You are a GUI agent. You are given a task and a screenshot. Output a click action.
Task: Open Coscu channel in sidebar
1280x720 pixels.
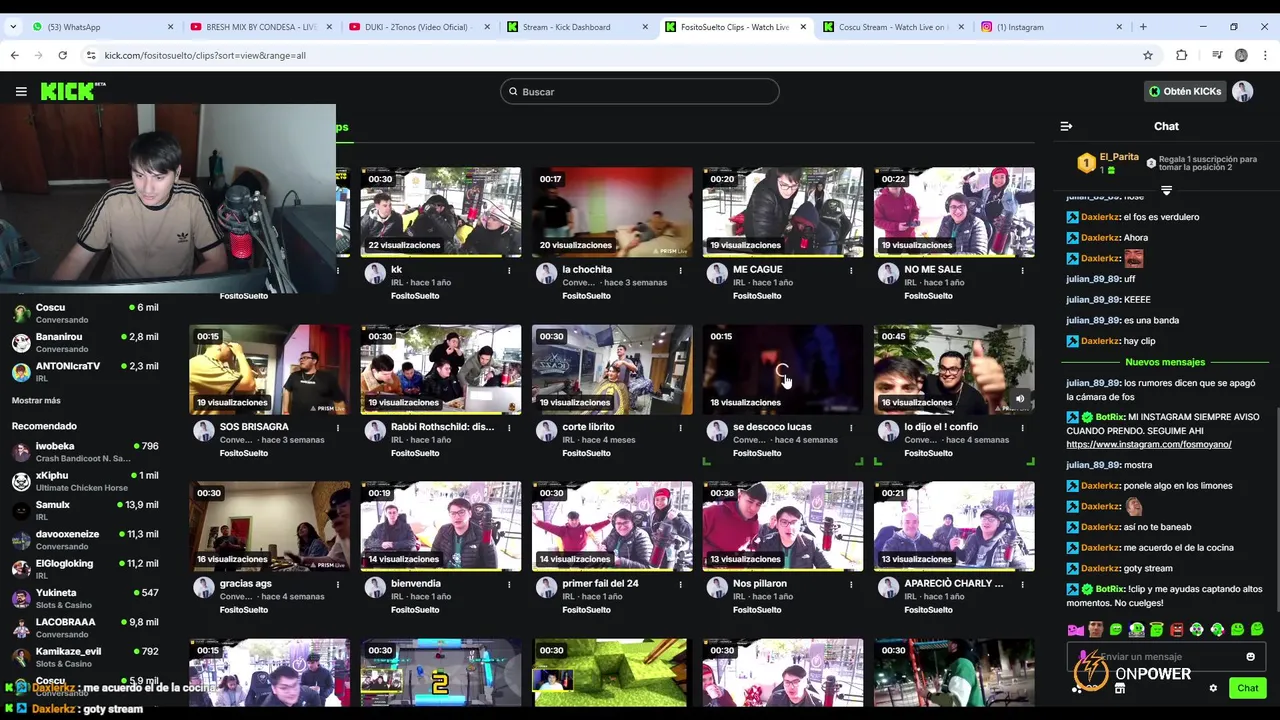(85, 313)
